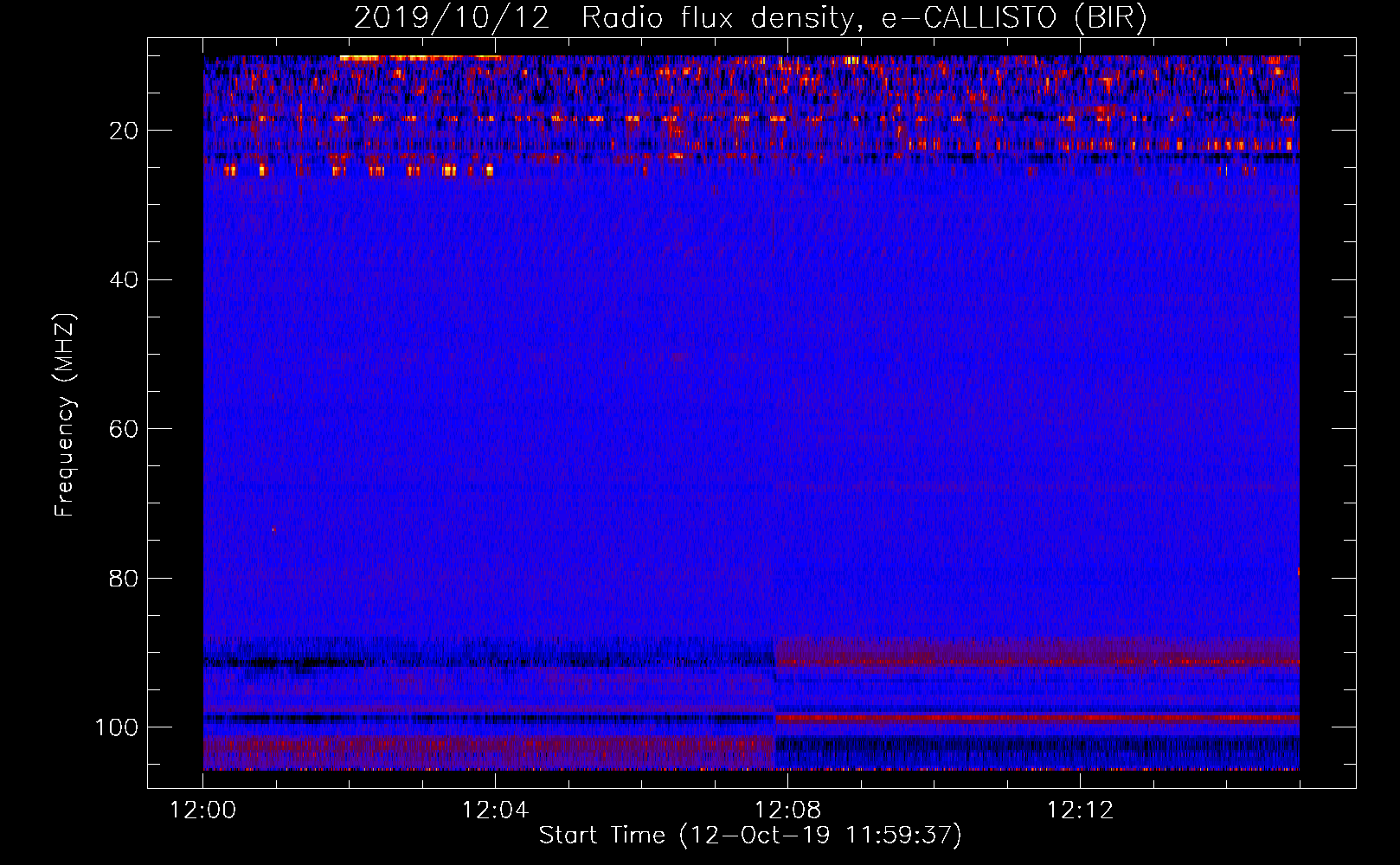1400x865 pixels.
Task: Click the bright yellow streak at the spectrogram top edge
Action: pos(421,58)
